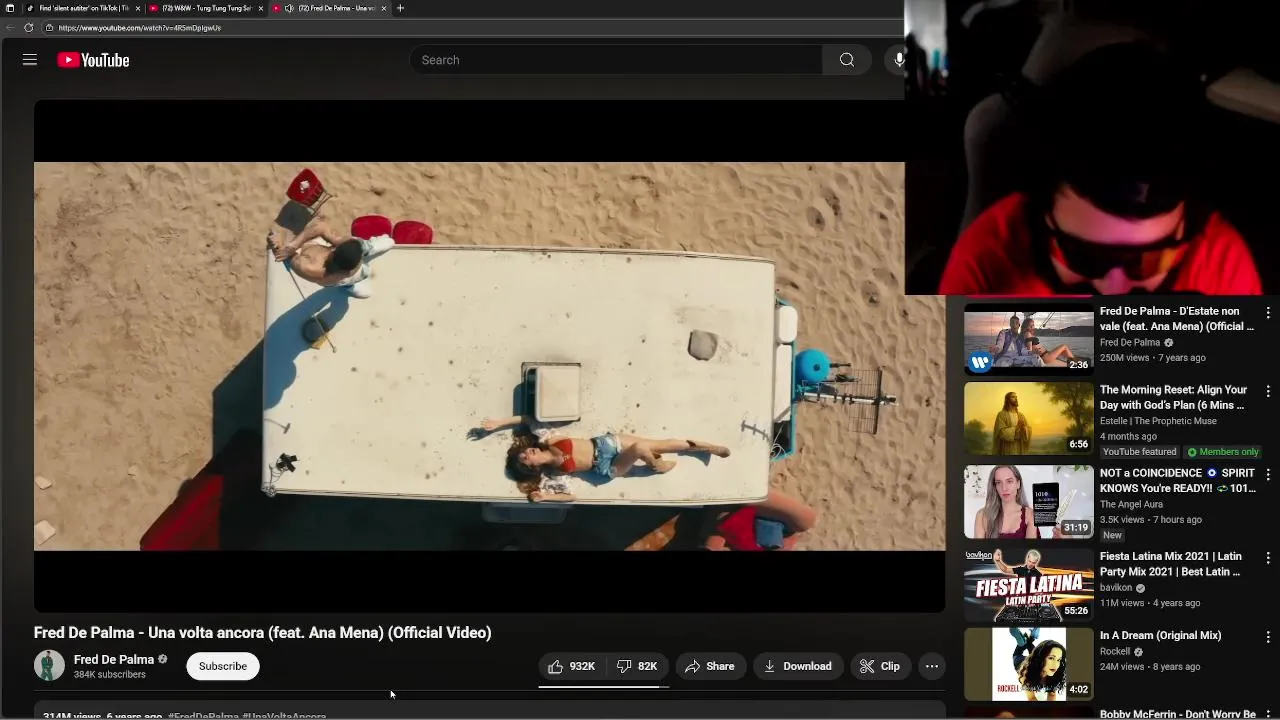Open options menu for Fiesta Latina Mix video

(1268, 557)
